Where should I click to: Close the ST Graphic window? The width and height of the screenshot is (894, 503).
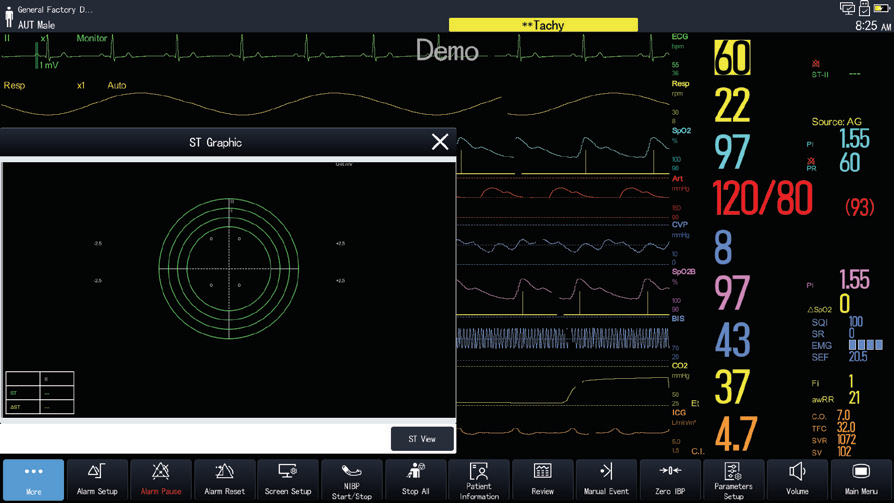point(439,142)
